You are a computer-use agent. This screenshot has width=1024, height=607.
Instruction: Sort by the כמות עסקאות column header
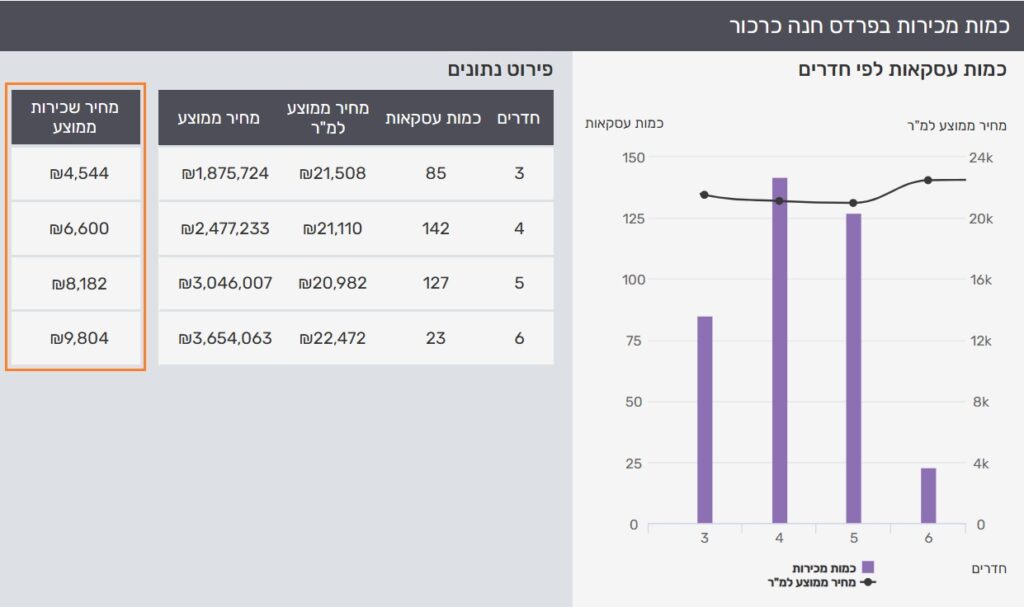(x=433, y=118)
